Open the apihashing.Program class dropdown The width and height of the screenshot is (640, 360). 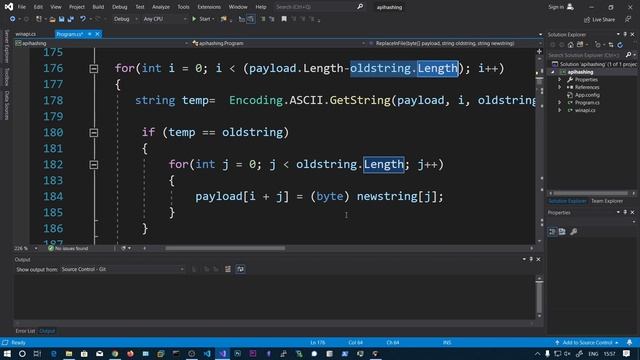pyautogui.click(x=279, y=43)
